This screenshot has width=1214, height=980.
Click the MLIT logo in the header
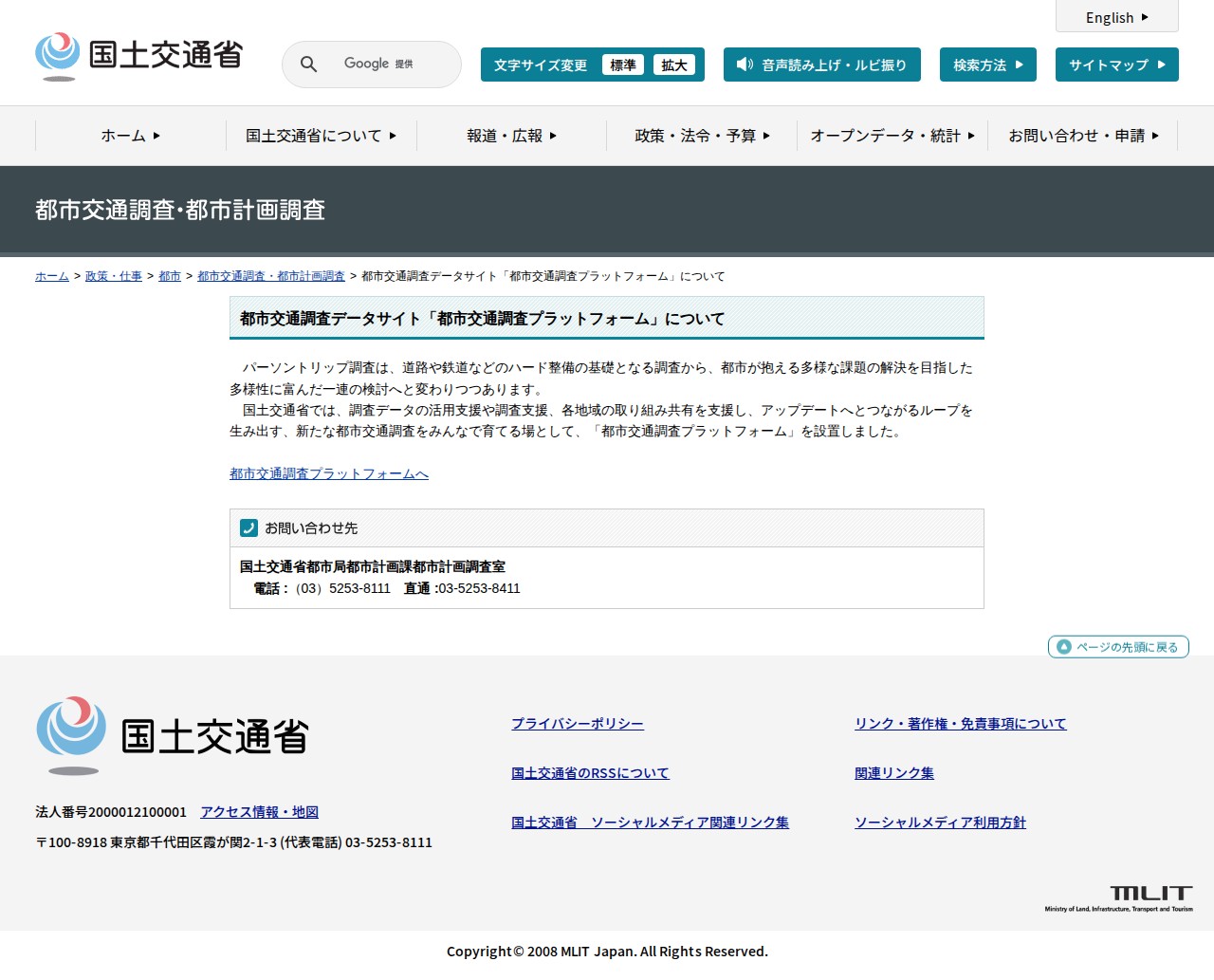(138, 56)
